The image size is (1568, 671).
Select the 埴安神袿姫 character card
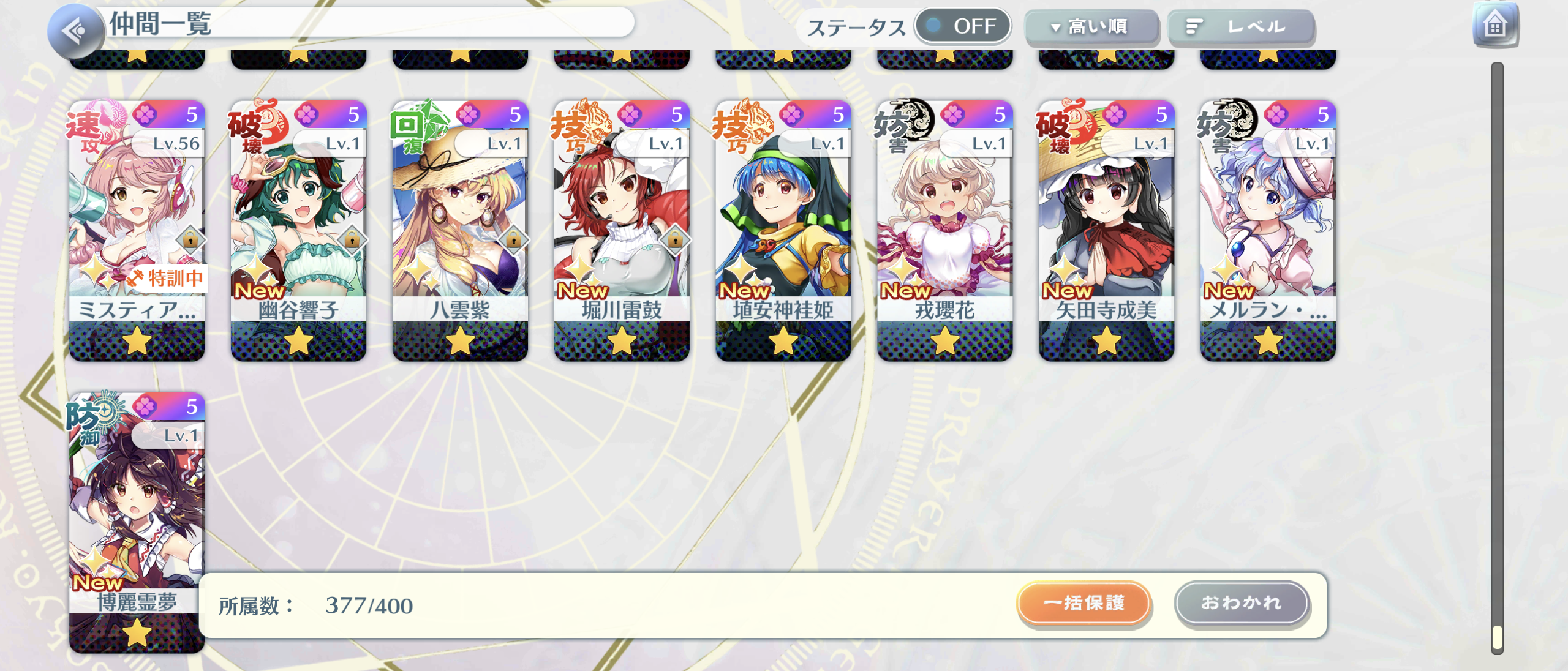tap(783, 231)
